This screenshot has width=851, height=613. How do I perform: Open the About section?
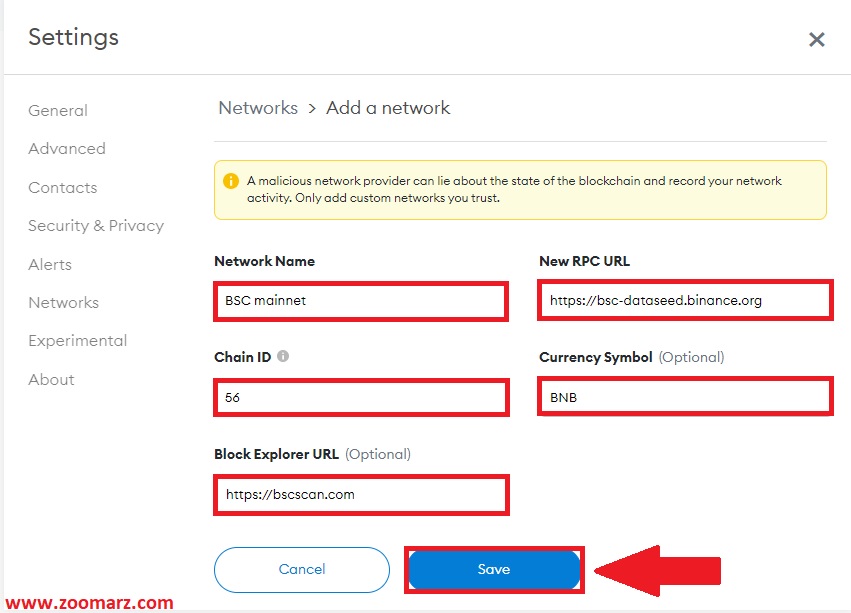(52, 380)
